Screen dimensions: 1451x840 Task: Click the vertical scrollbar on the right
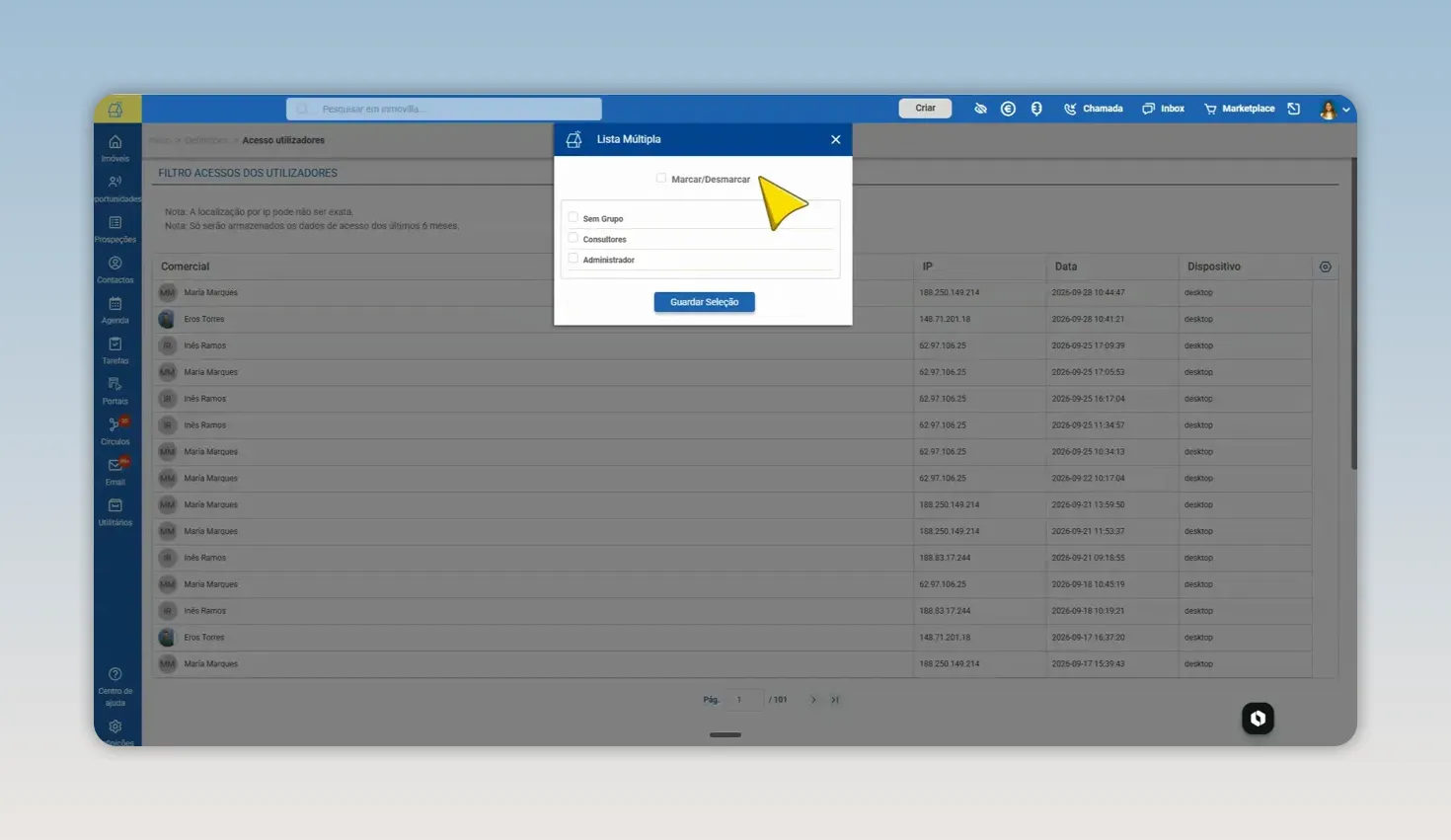coord(1353,314)
